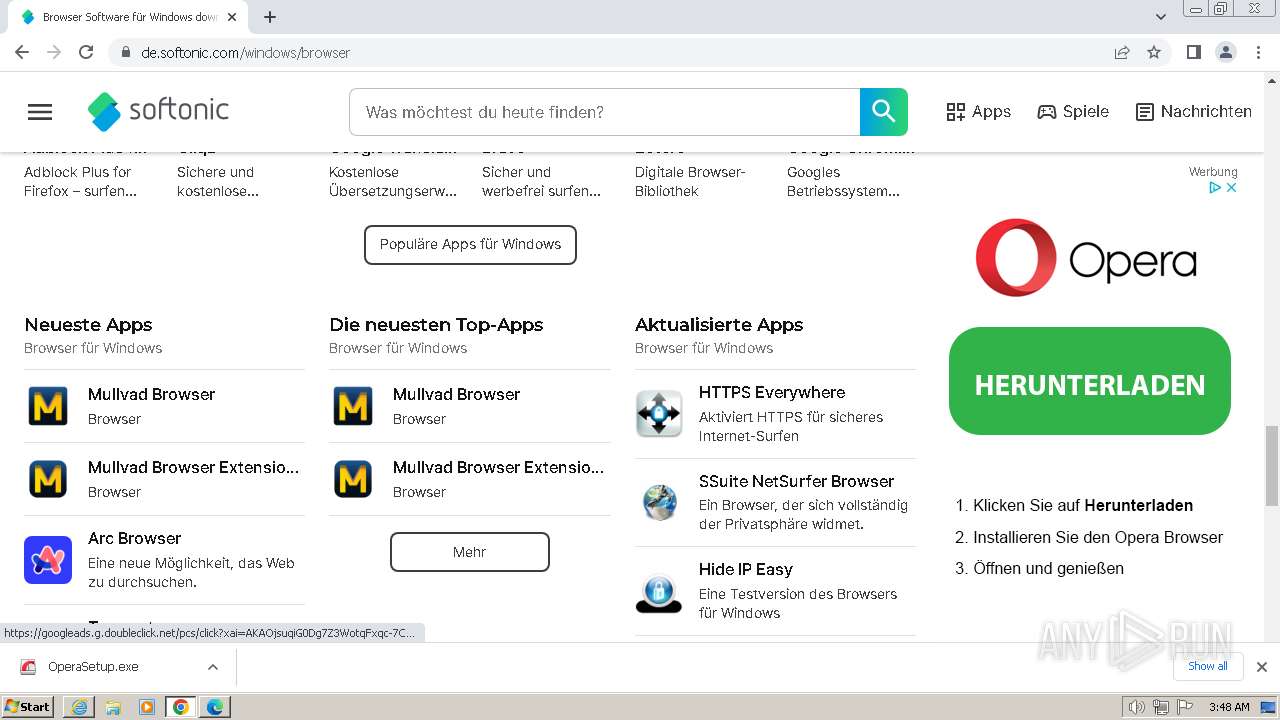Viewport: 1280px width, 720px height.
Task: Open Mullvad Browser in Die neuesten Top-Apps
Action: pyautogui.click(x=456, y=394)
